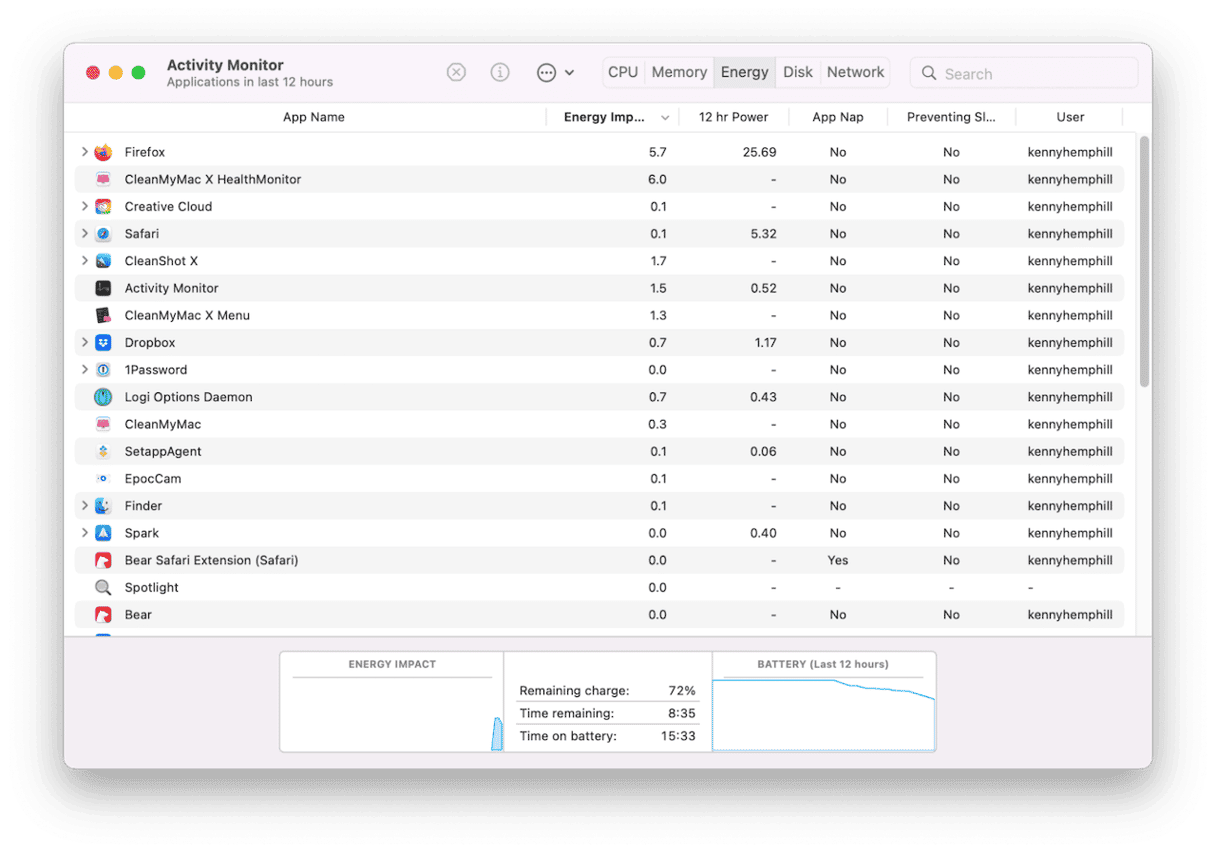Click Safari's 5.32 power value
1216x853 pixels.
point(764,234)
